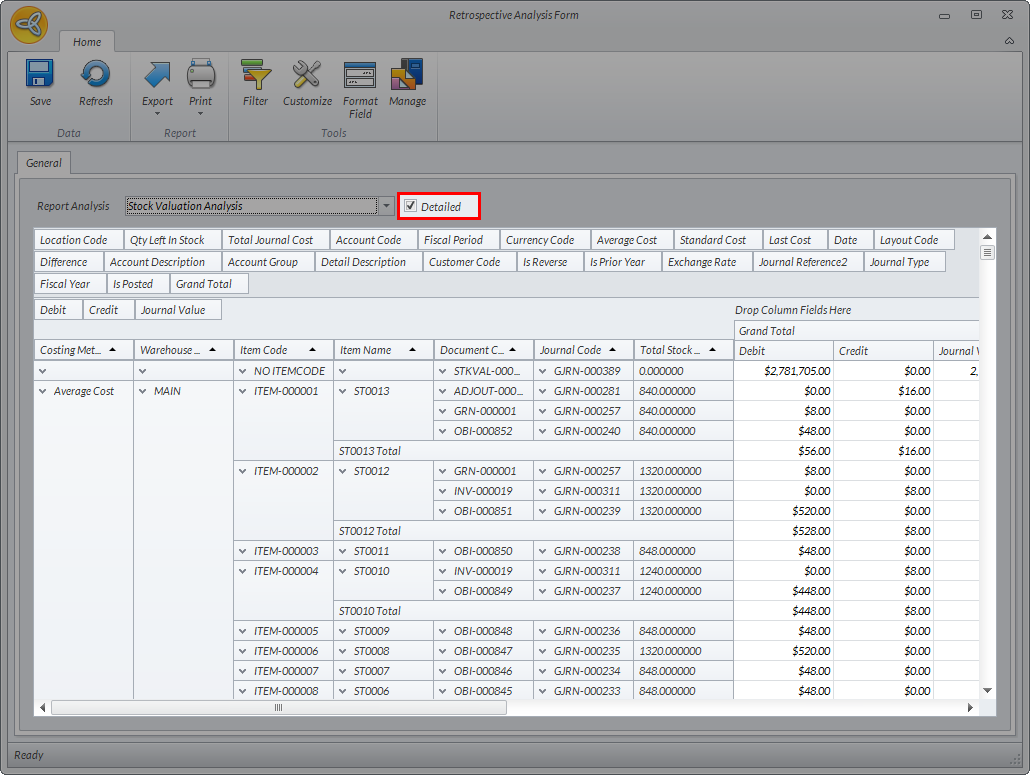The height and width of the screenshot is (775, 1030).
Task: Collapse the Average Cost row group
Action: pos(43,391)
